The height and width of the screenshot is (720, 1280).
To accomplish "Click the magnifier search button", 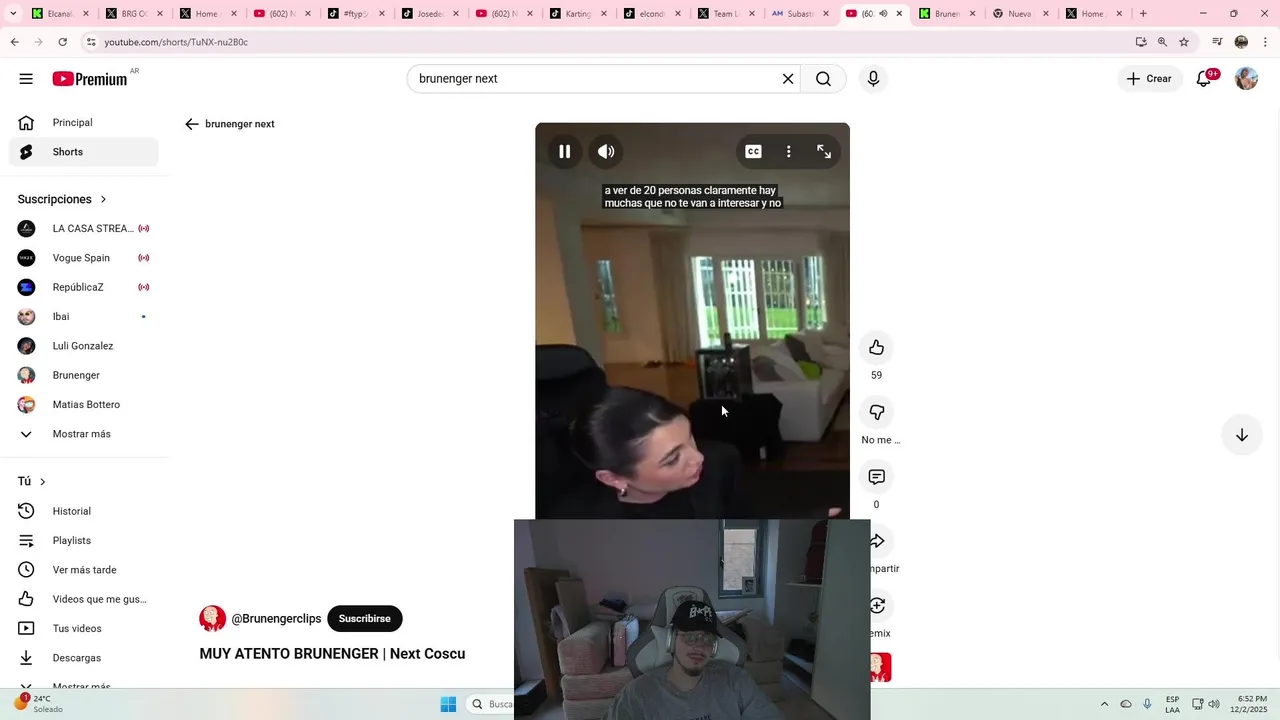I will pos(823,79).
